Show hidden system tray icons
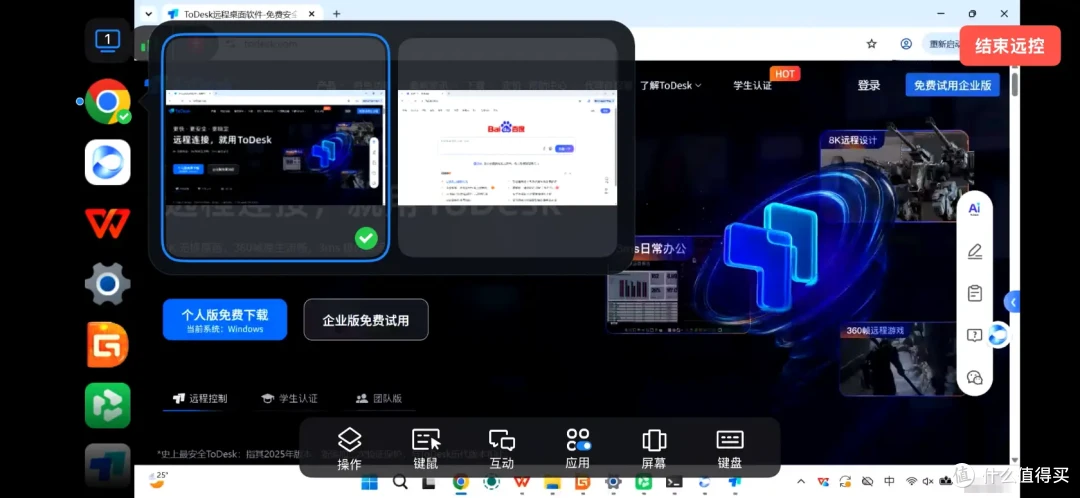 [x=800, y=481]
